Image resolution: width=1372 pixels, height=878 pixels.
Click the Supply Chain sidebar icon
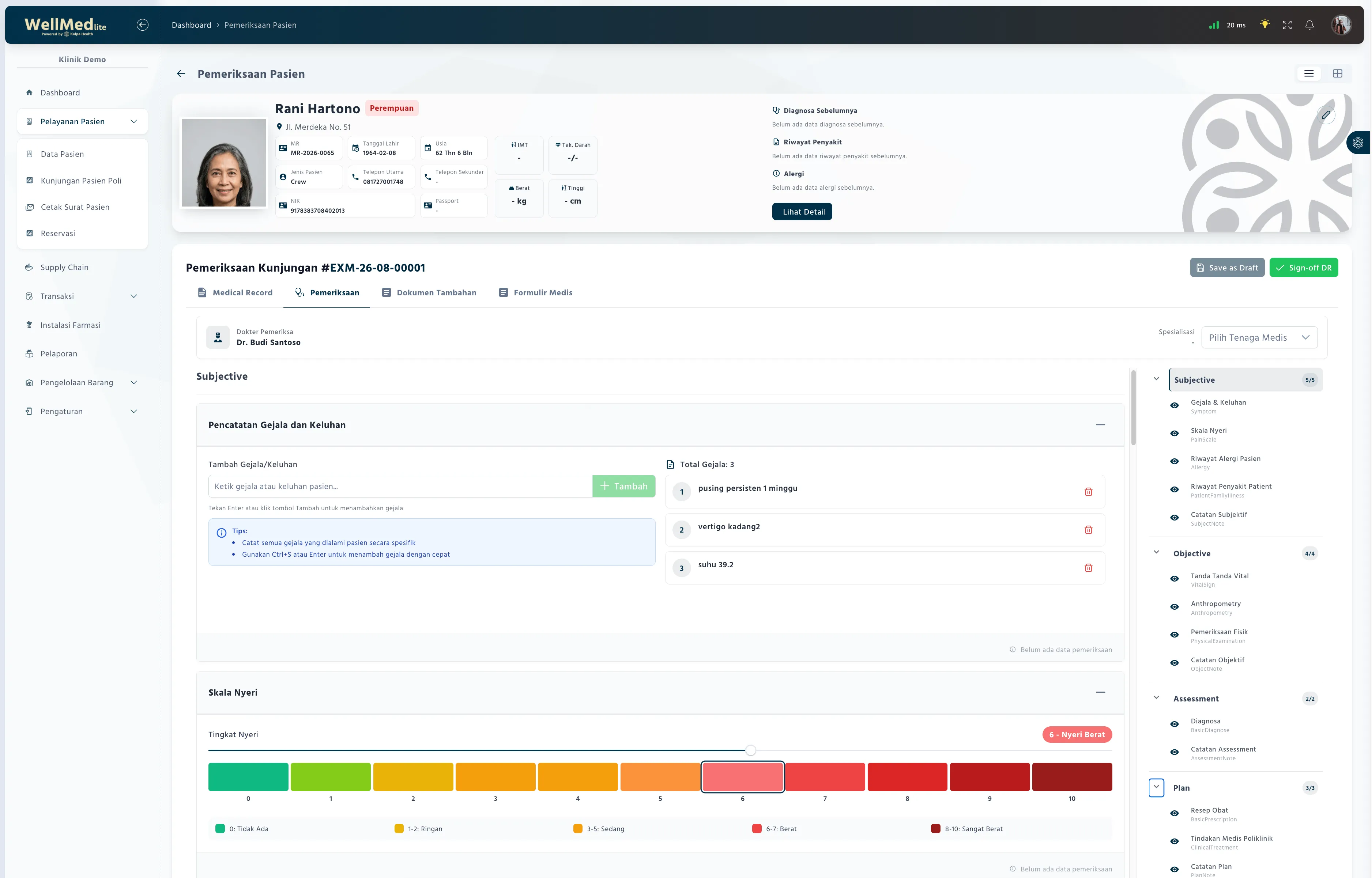coord(29,268)
